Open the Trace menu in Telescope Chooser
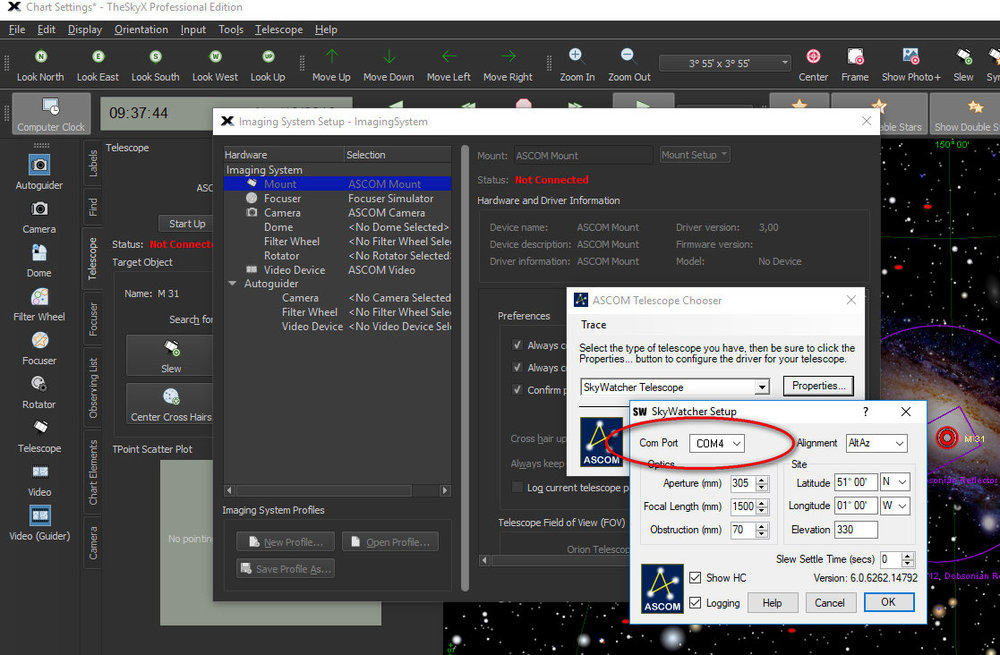Image resolution: width=1000 pixels, height=655 pixels. (593, 325)
